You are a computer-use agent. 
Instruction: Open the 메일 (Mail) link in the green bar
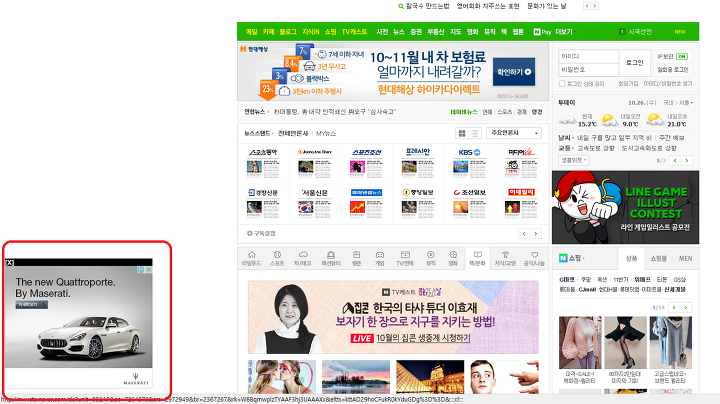(252, 32)
